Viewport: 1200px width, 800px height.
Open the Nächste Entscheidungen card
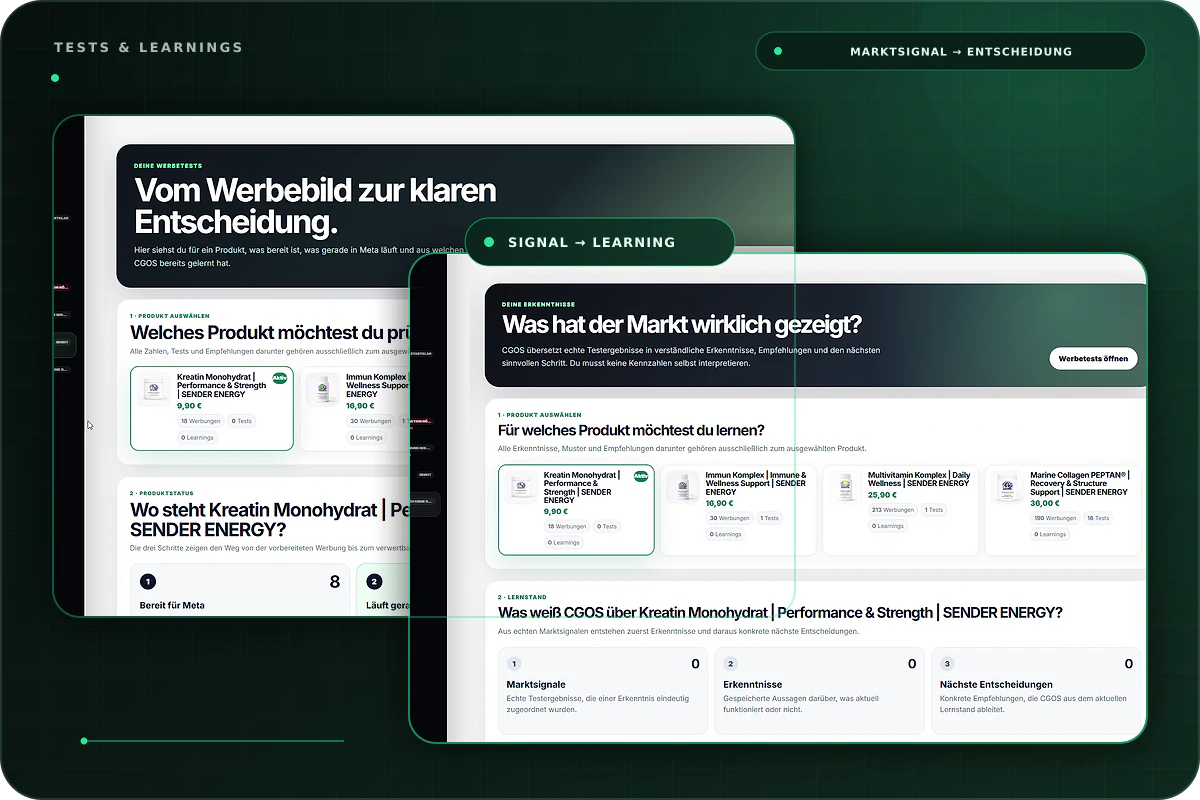(x=1036, y=691)
